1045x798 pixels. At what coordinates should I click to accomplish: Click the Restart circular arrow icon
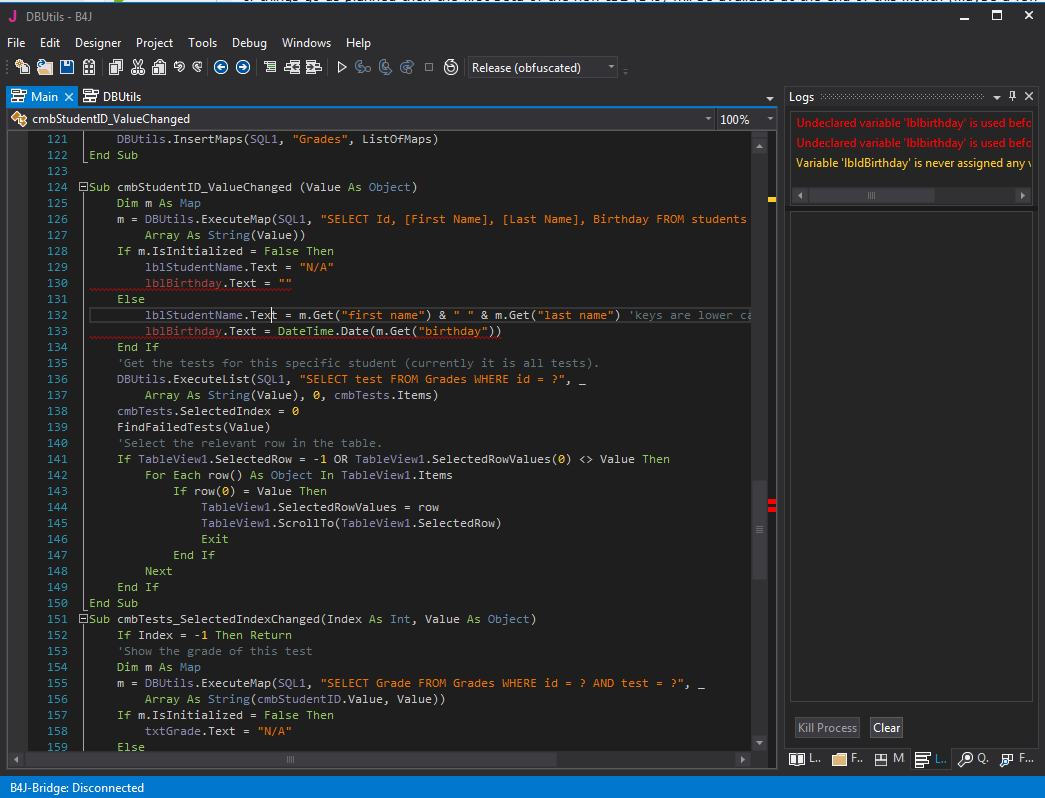[451, 68]
